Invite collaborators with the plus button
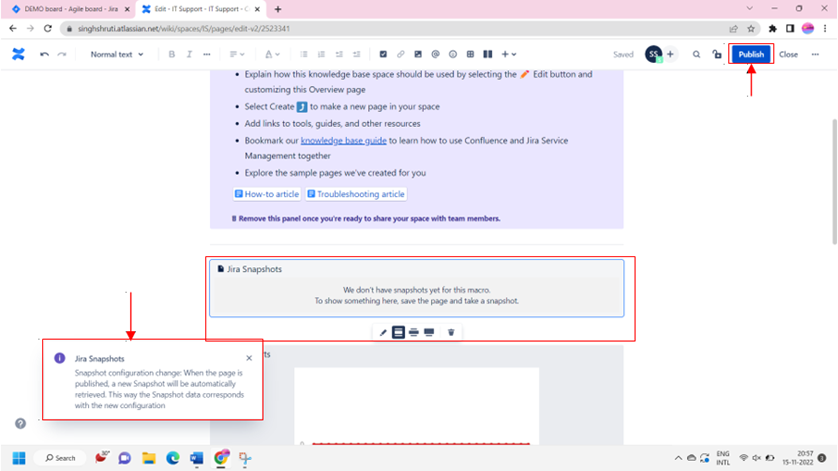This screenshot has height=471, width=838. point(670,54)
